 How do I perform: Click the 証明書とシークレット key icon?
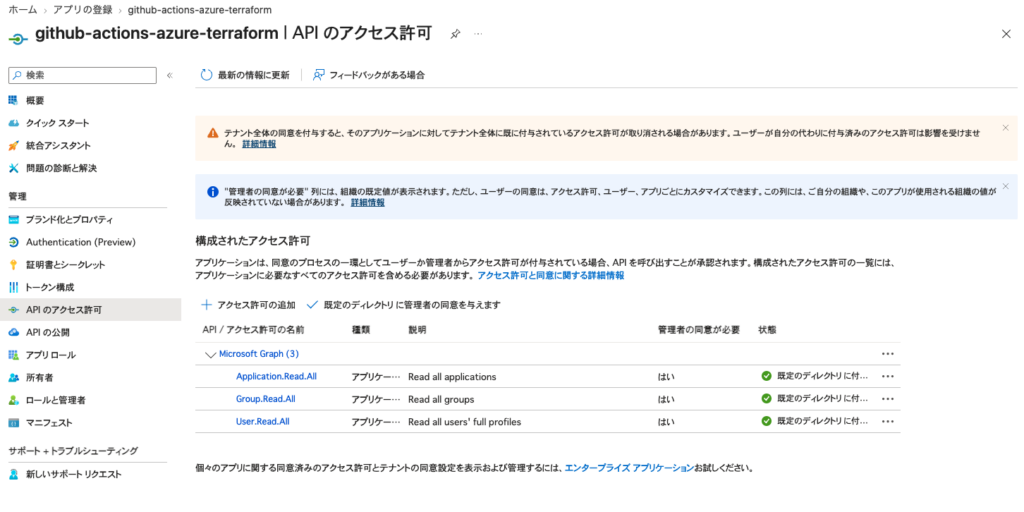[x=13, y=264]
